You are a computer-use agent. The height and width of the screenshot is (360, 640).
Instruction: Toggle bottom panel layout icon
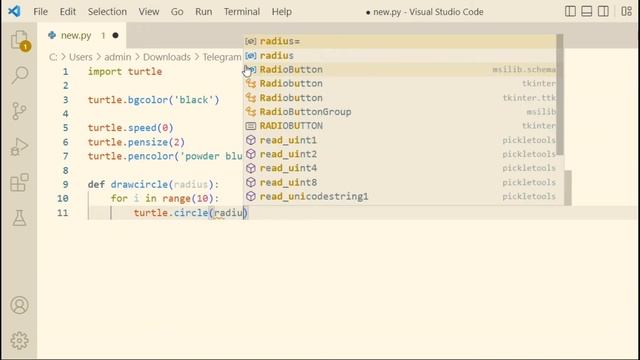coord(587,11)
